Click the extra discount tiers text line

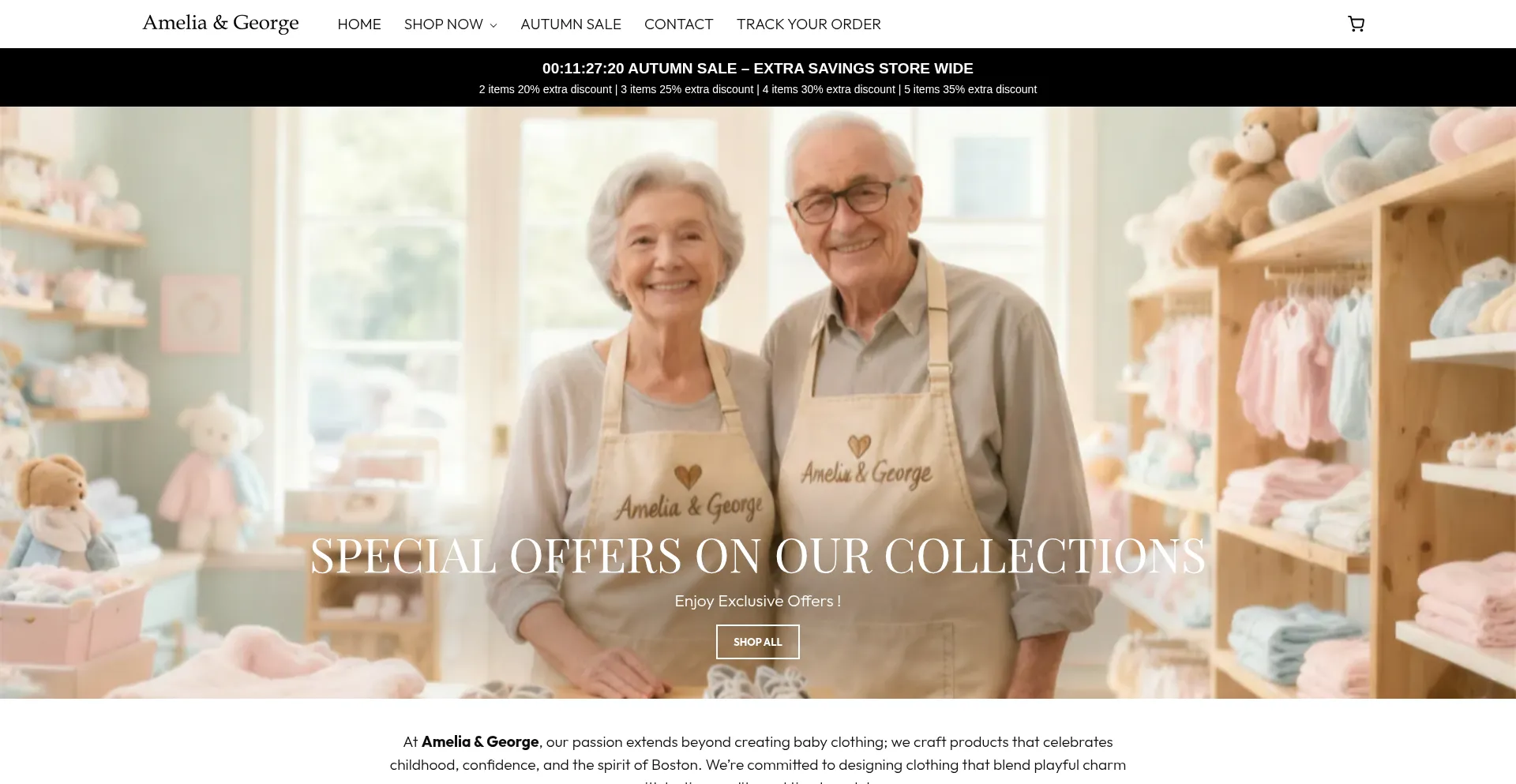(x=758, y=89)
